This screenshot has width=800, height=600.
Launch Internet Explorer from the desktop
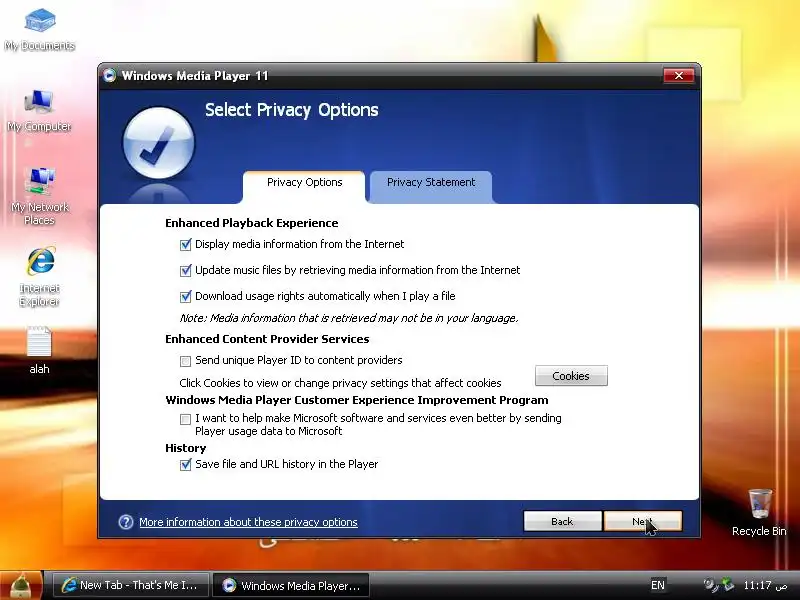[40, 277]
